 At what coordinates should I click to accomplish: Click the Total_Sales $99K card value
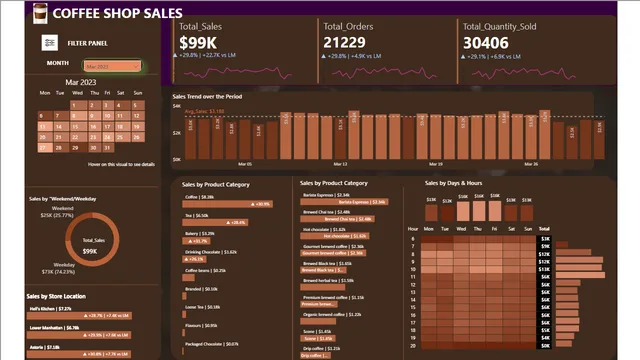coord(198,42)
